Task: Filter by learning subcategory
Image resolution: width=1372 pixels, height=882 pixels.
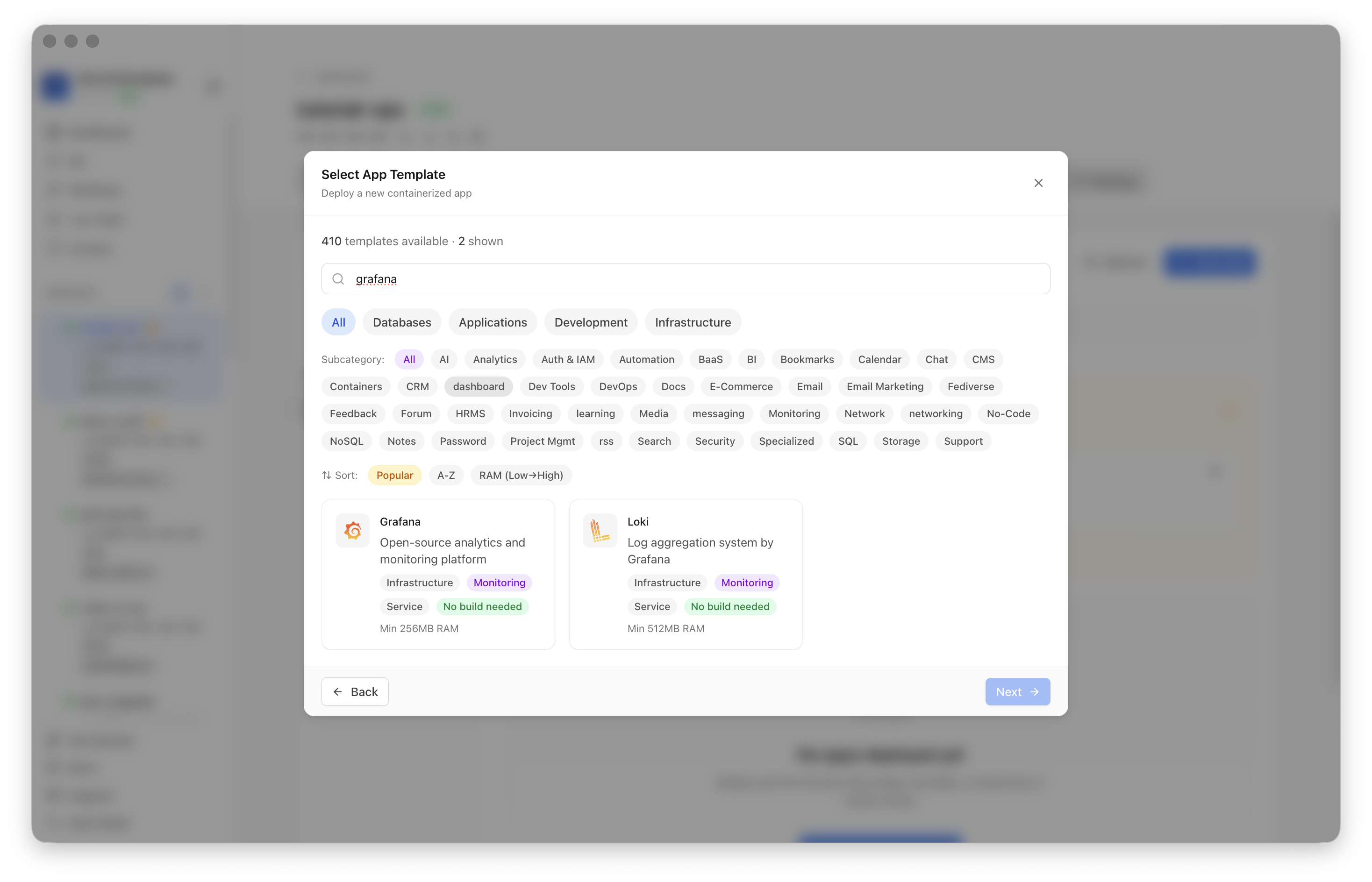Action: click(x=595, y=413)
